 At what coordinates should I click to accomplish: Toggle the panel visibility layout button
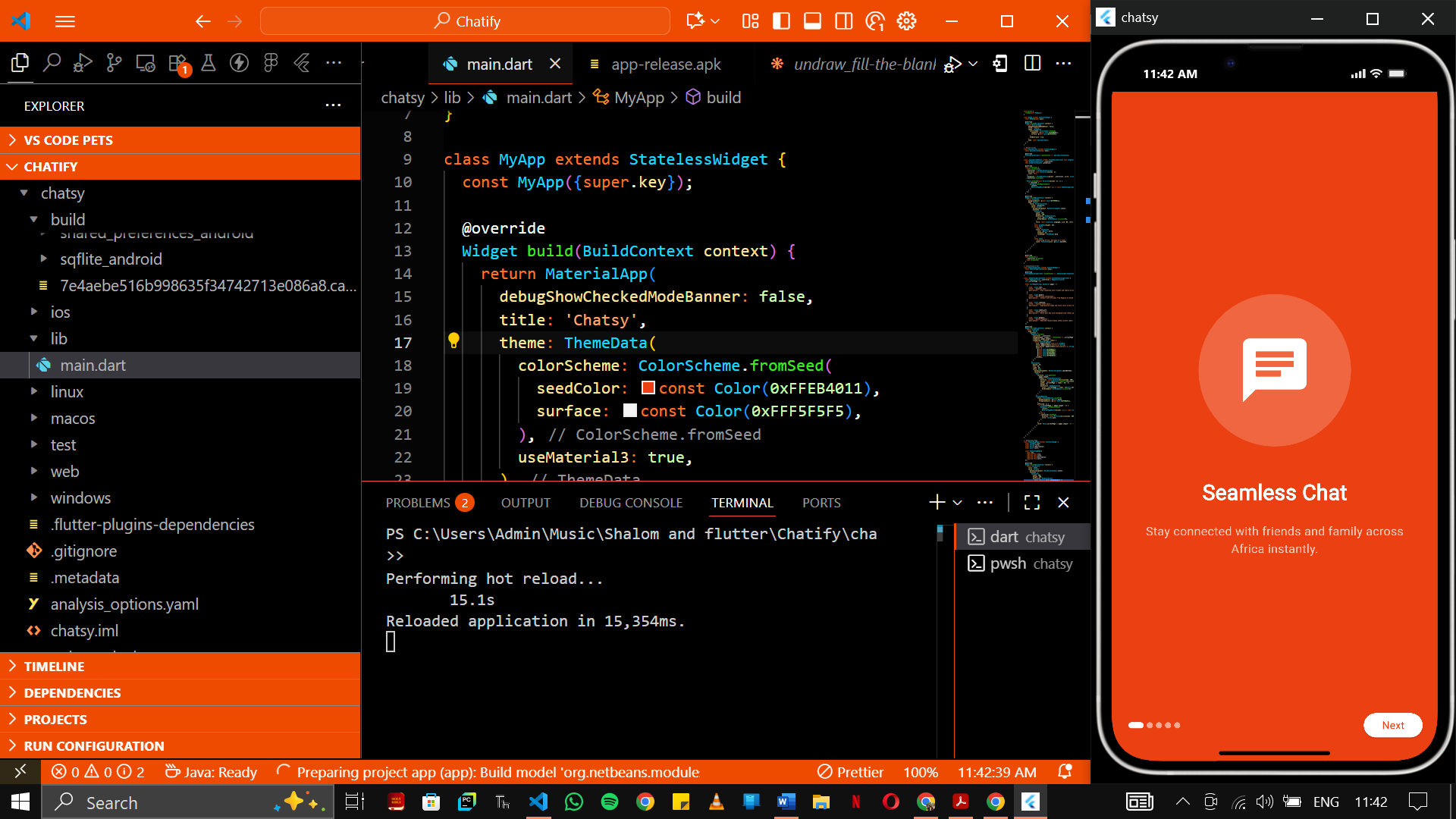tap(812, 21)
